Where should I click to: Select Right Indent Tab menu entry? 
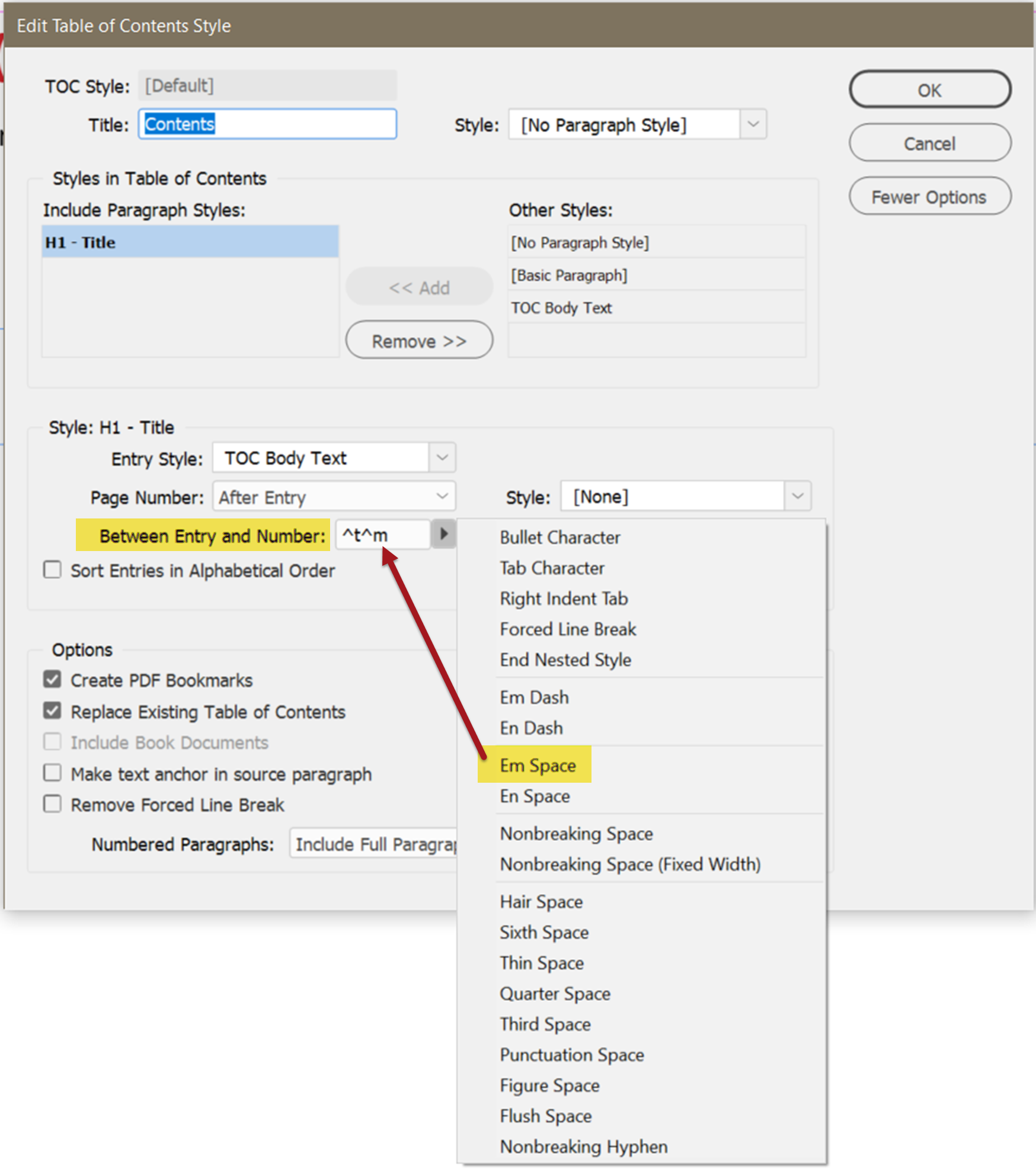click(x=564, y=598)
